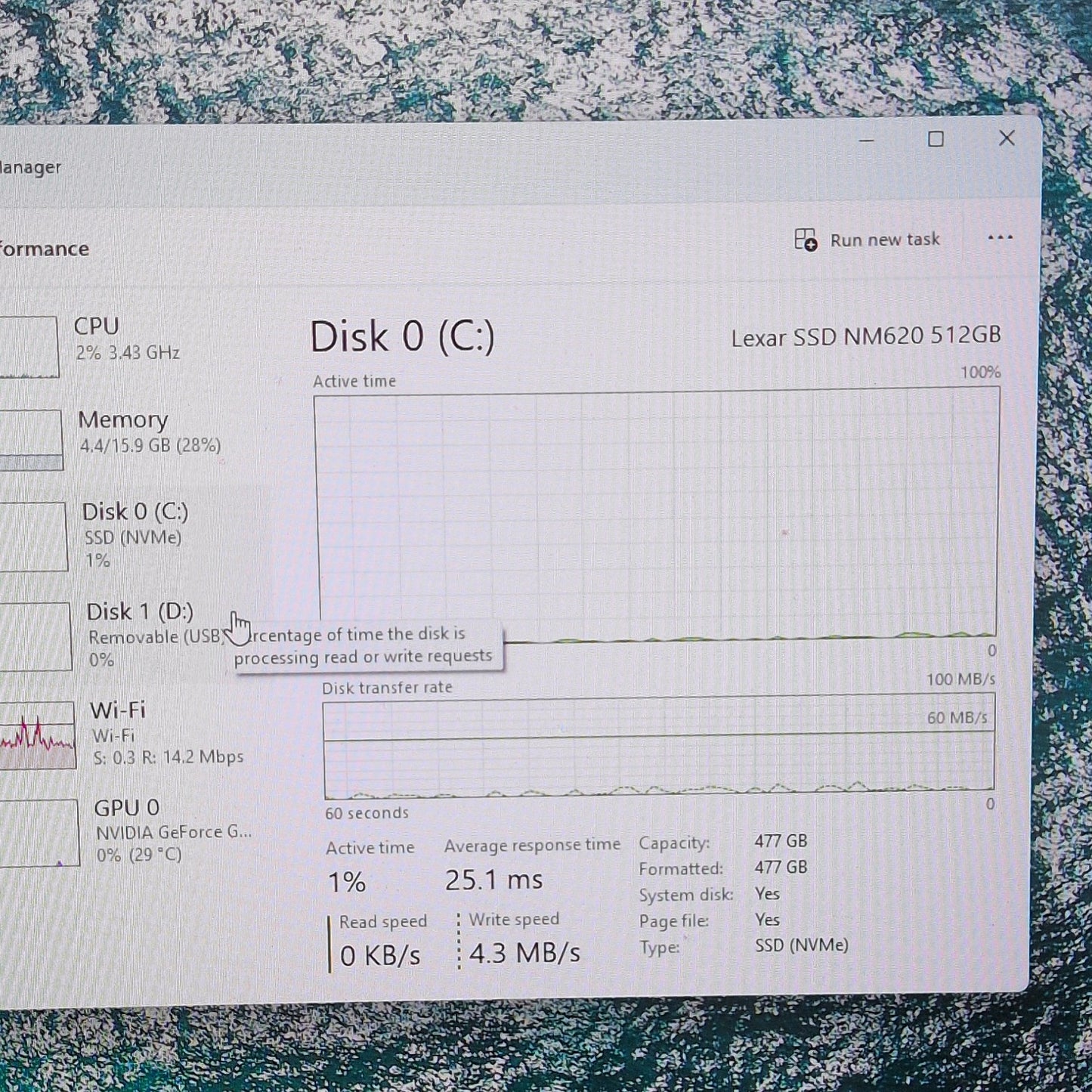Screen dimensions: 1092x1092
Task: Open the three-dot more options menu
Action: click(x=1000, y=237)
